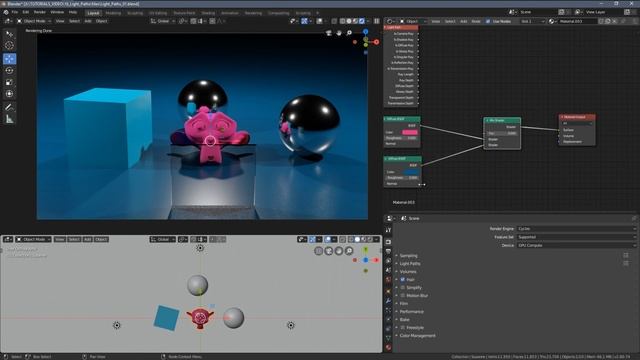This screenshot has height=360, width=640.
Task: Click the Material.003 name field in the node editor header
Action: tap(578, 21)
